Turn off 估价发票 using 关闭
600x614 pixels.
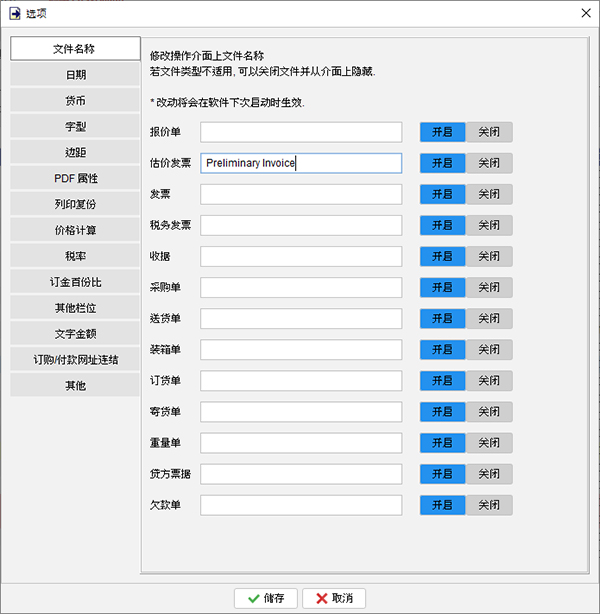pos(489,163)
